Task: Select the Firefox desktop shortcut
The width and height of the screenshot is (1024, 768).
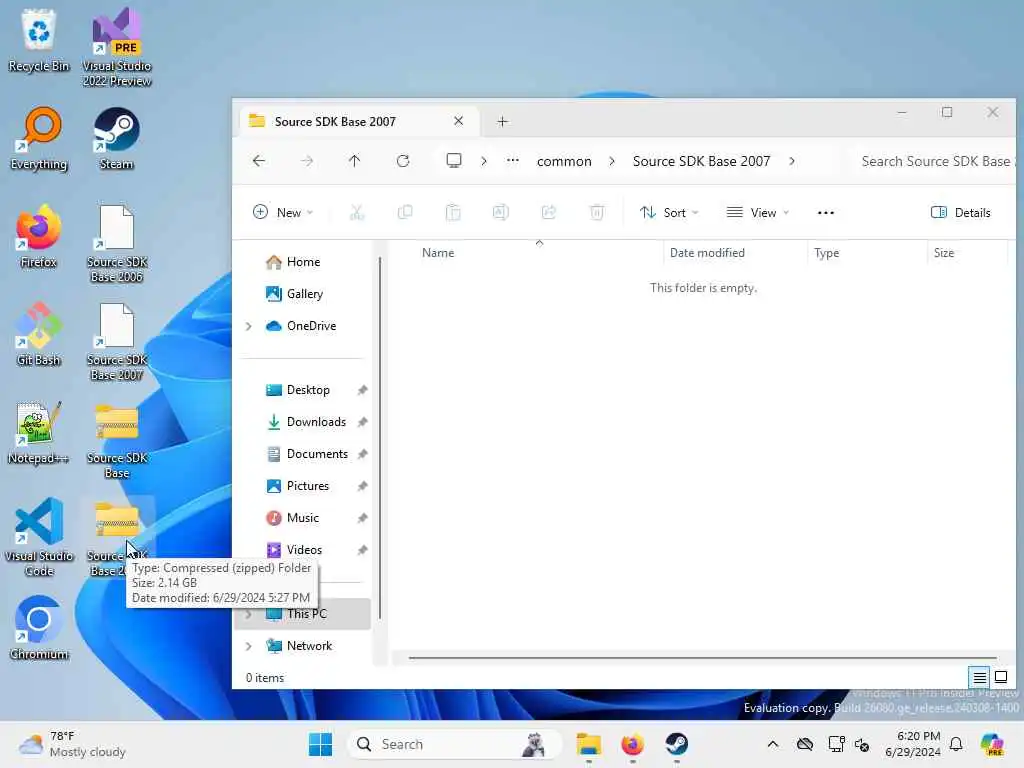Action: pos(39,236)
